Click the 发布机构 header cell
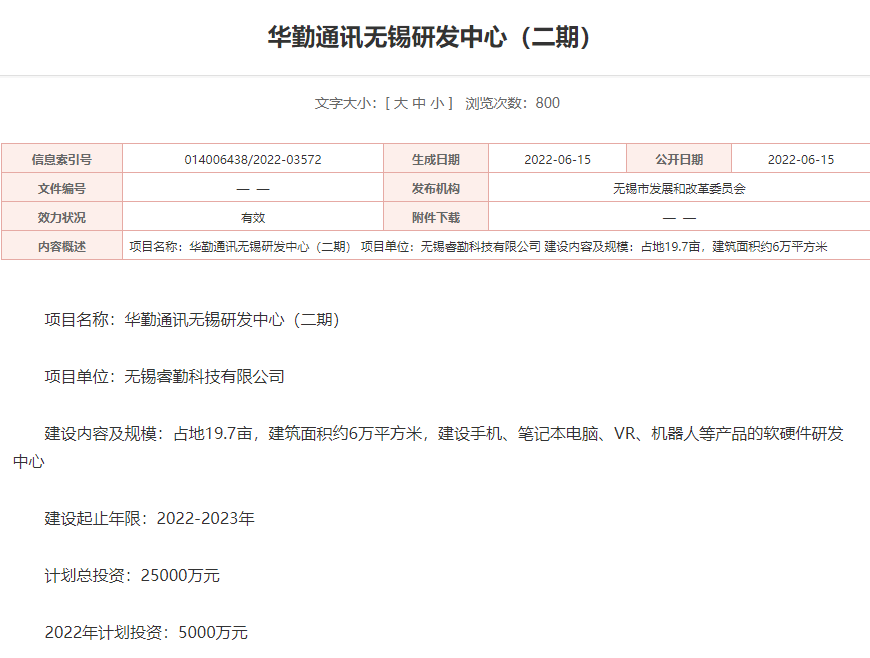Image resolution: width=870 pixels, height=658 pixels. (x=436, y=189)
